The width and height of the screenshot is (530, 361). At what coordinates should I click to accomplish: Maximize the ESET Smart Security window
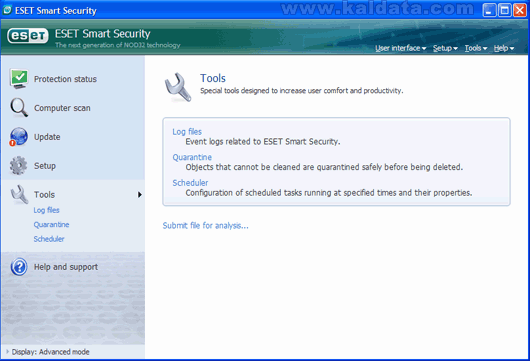pyautogui.click(x=504, y=10)
